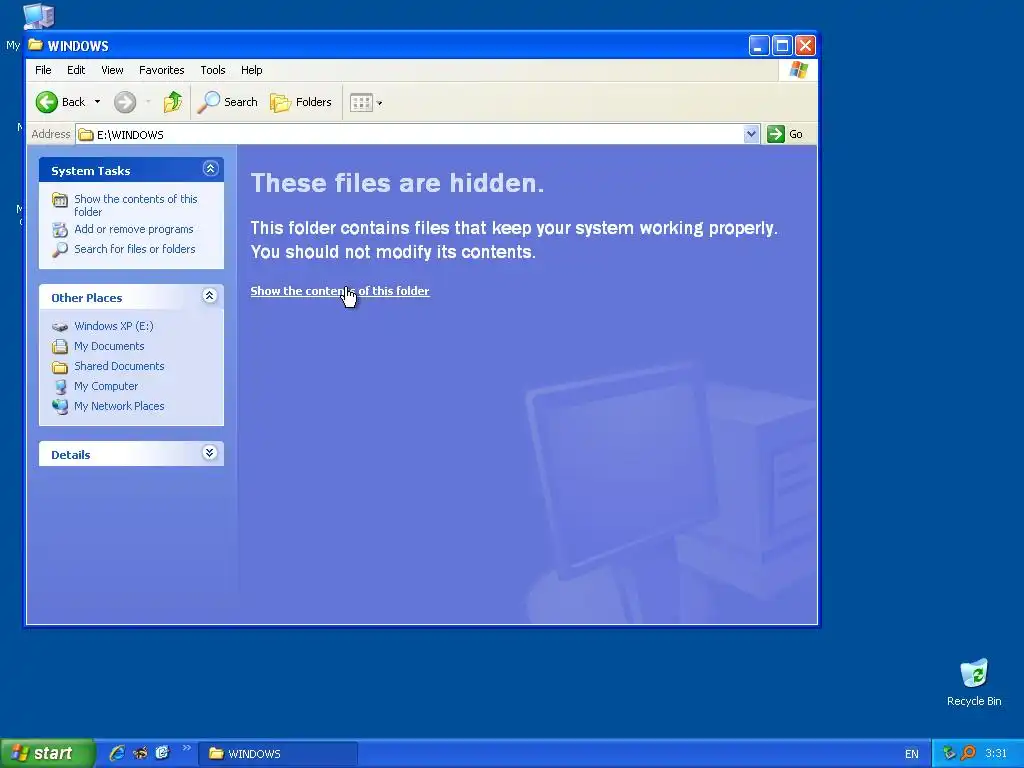This screenshot has height=768, width=1024.
Task: Close the WINDOWS explorer window
Action: [805, 46]
